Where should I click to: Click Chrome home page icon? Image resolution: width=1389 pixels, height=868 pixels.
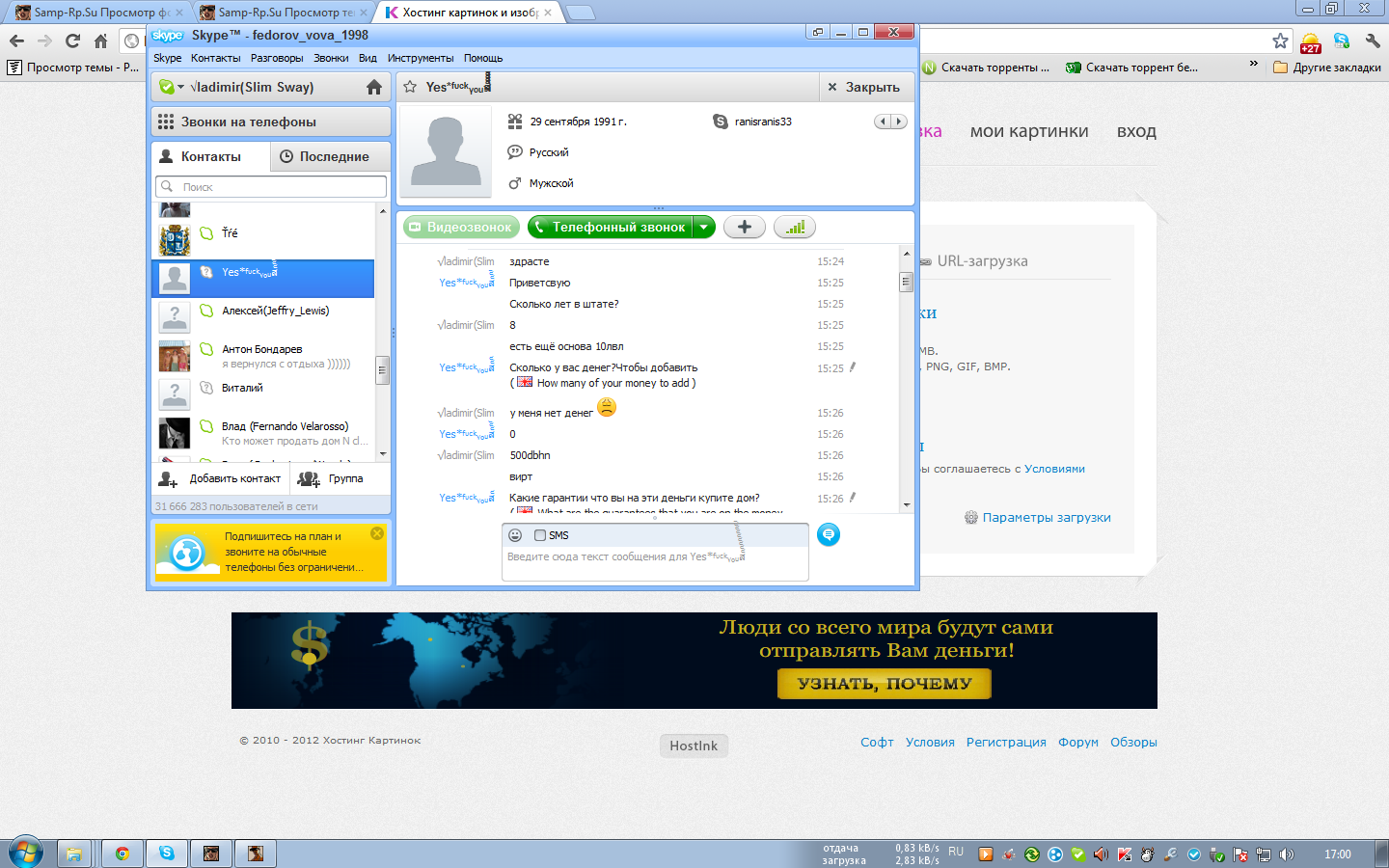100,41
